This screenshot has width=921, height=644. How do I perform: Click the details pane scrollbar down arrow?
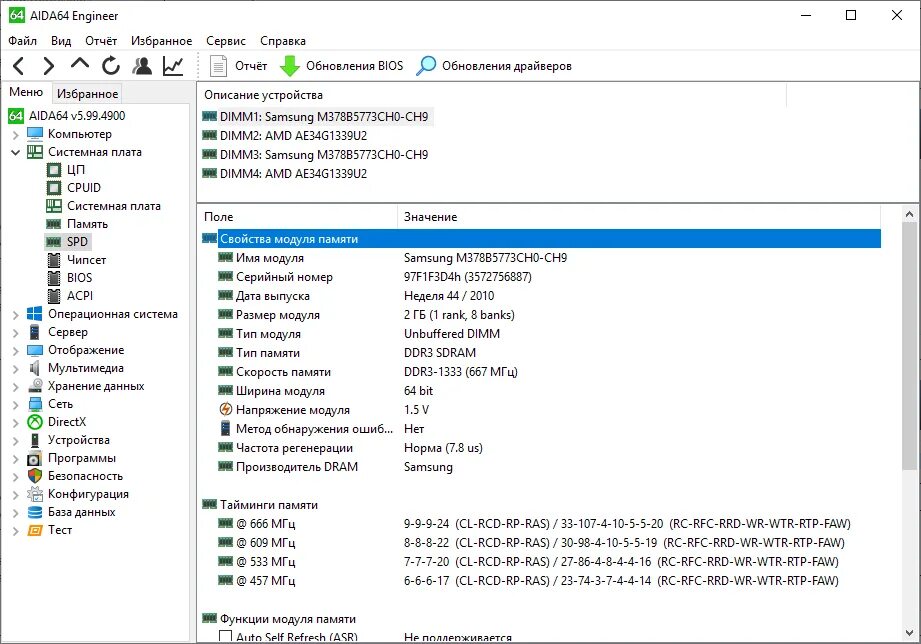909,633
